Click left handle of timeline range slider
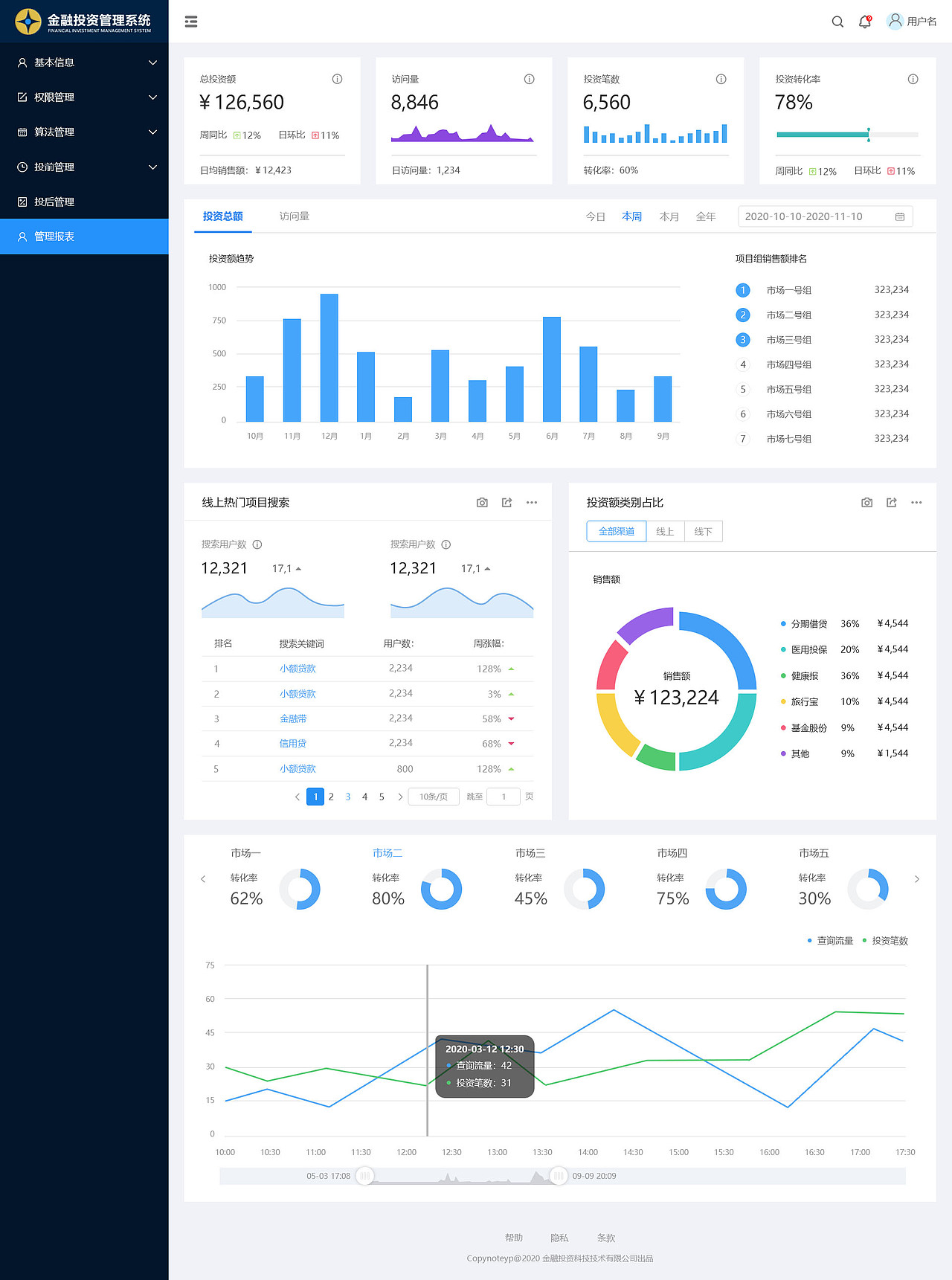The image size is (952, 1280). [364, 1176]
